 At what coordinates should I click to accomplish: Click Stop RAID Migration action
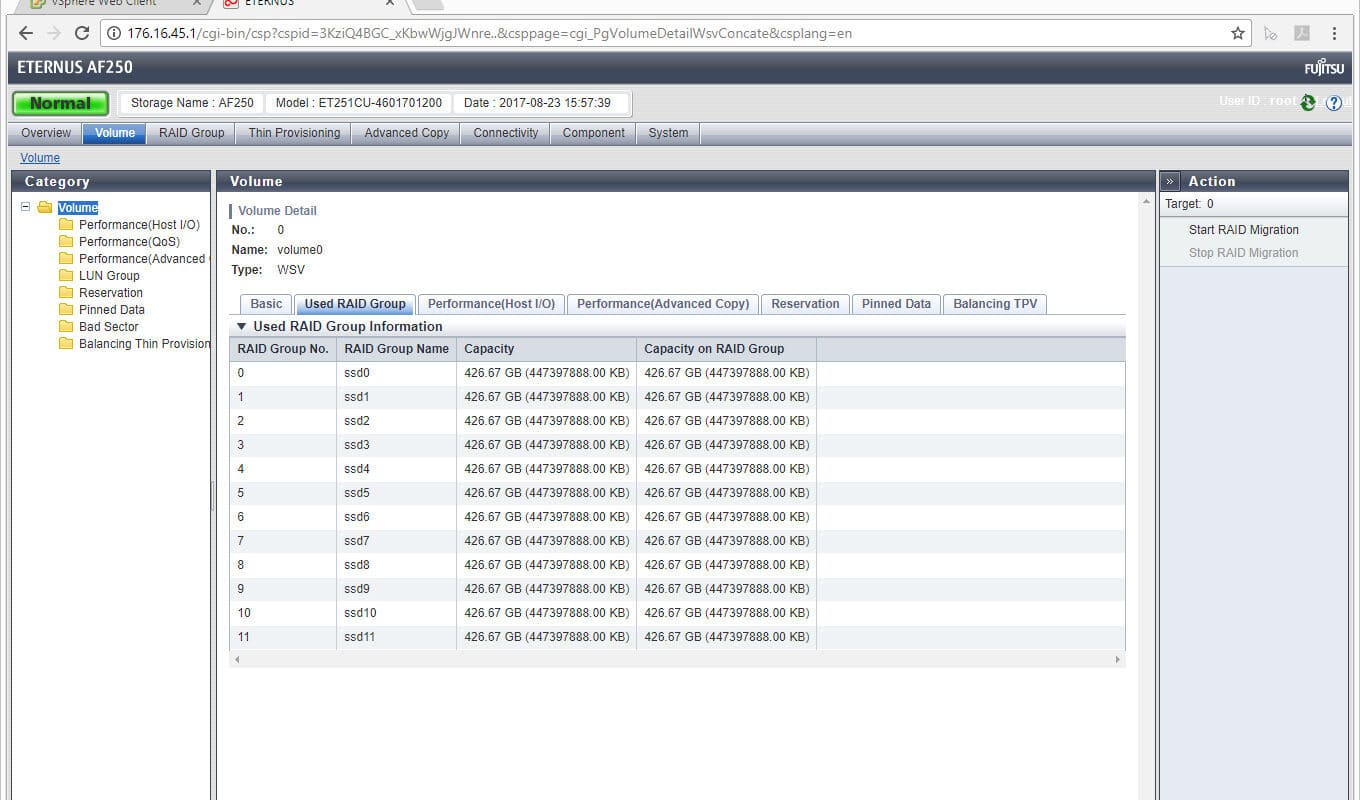1243,253
